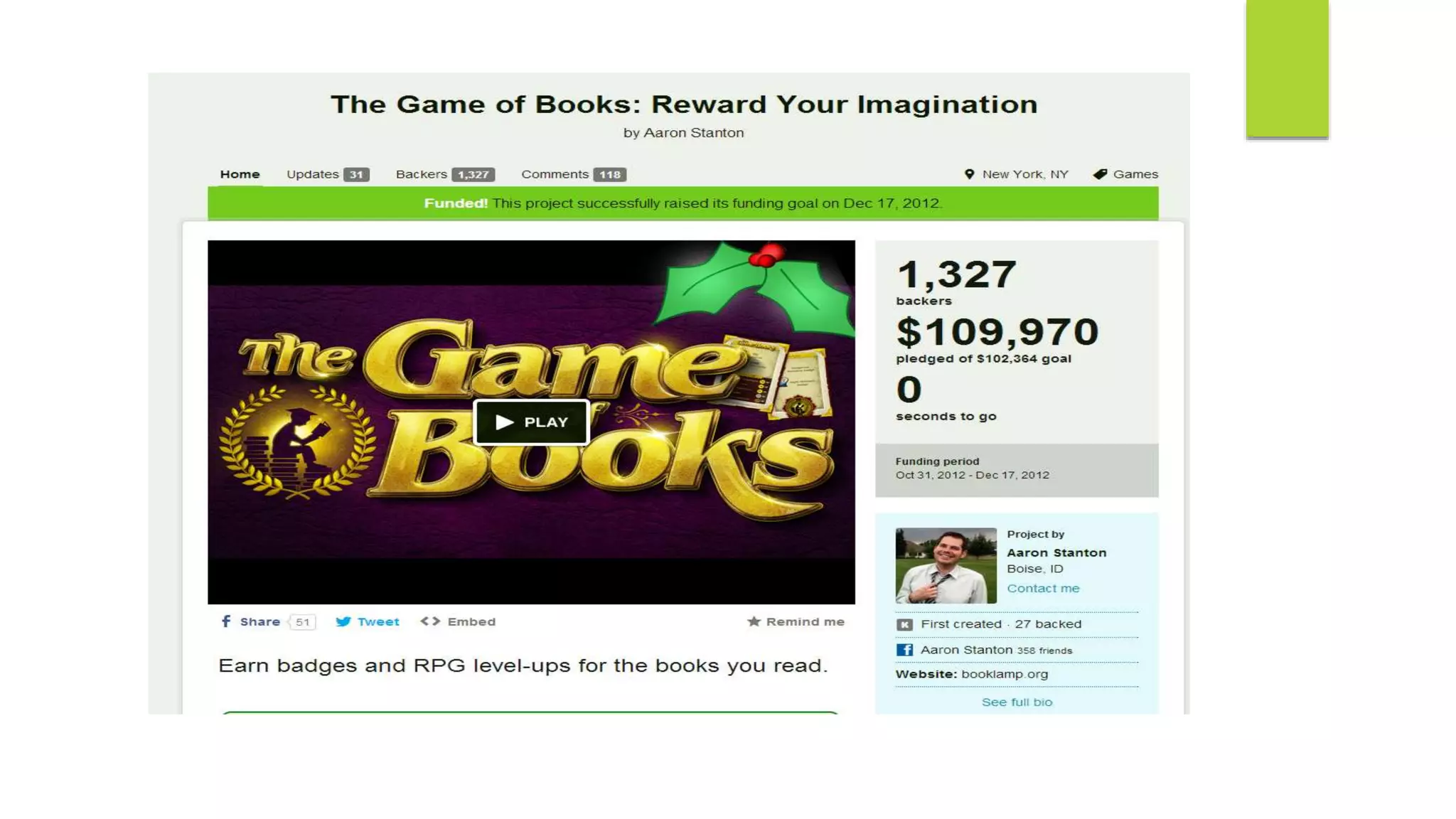Image resolution: width=1456 pixels, height=819 pixels.
Task: Click Aaron Stanton's profile photo
Action: pos(946,566)
